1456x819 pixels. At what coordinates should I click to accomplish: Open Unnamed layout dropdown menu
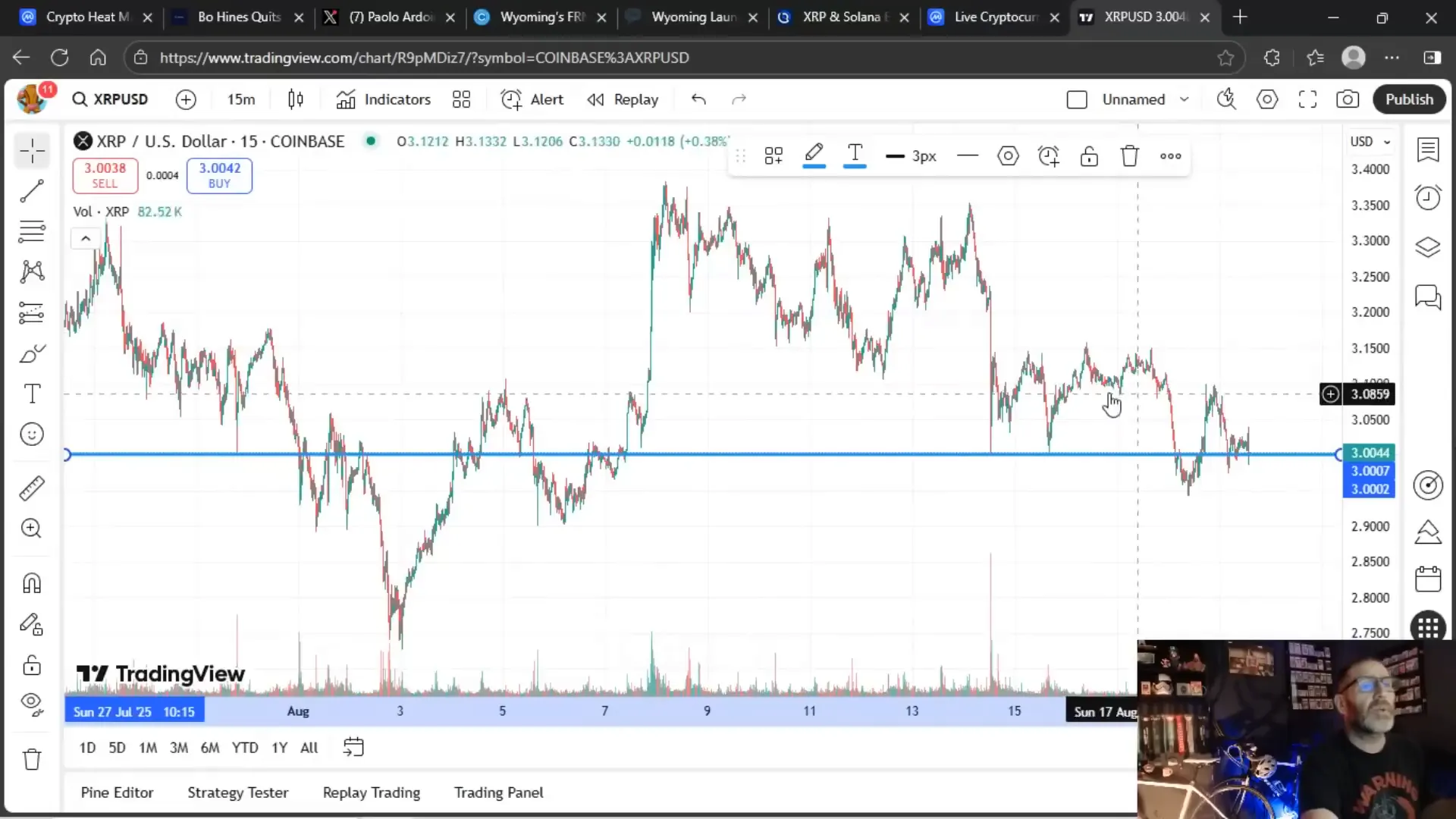(x=1185, y=99)
